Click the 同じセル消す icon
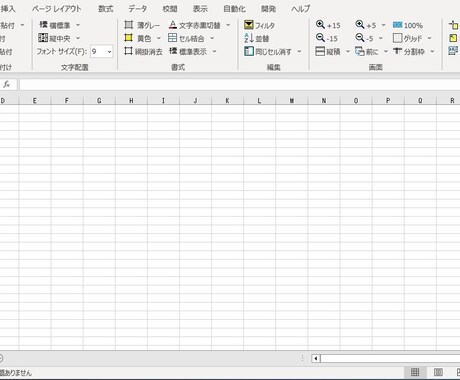Screen dimensions: 460x380 click(249, 51)
